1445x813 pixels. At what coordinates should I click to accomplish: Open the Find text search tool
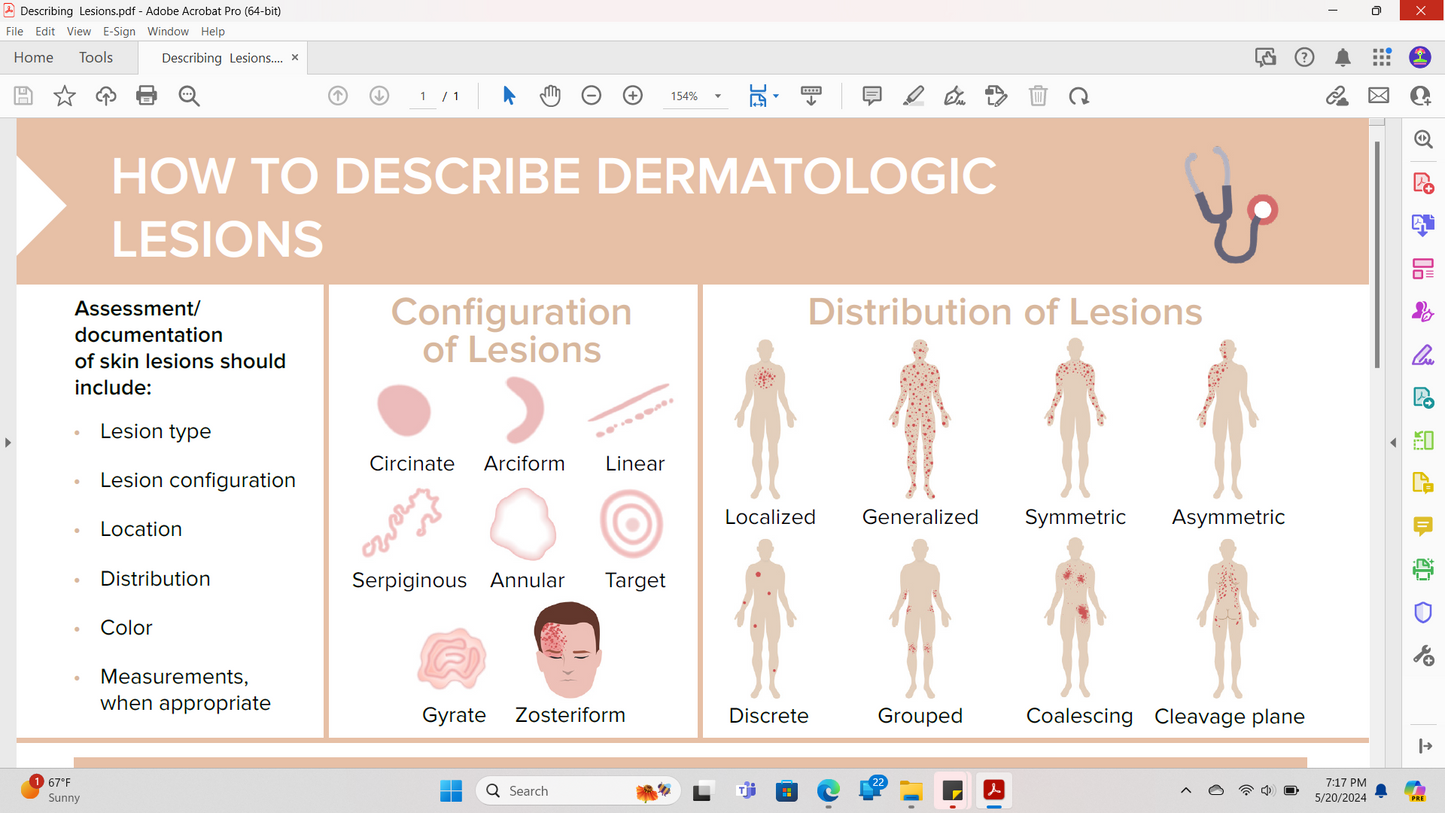[x=189, y=96]
